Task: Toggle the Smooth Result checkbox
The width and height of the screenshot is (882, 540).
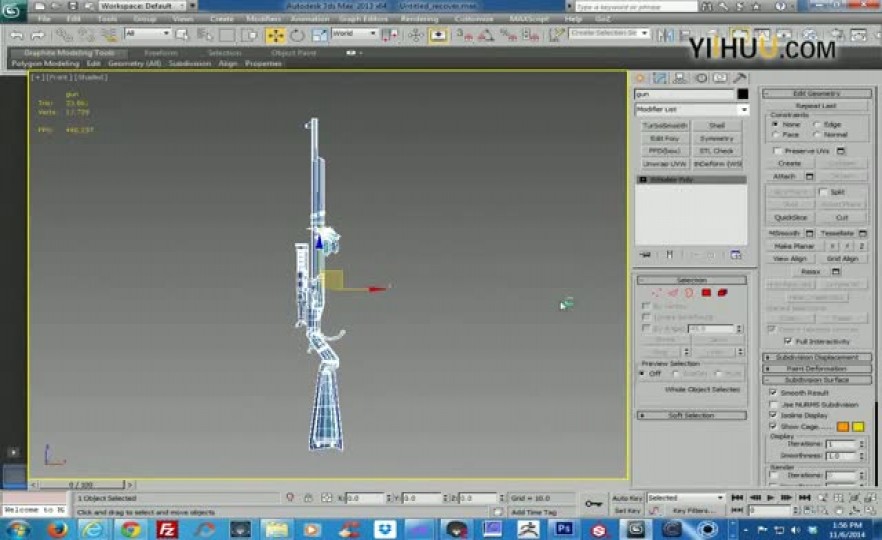Action: point(773,393)
